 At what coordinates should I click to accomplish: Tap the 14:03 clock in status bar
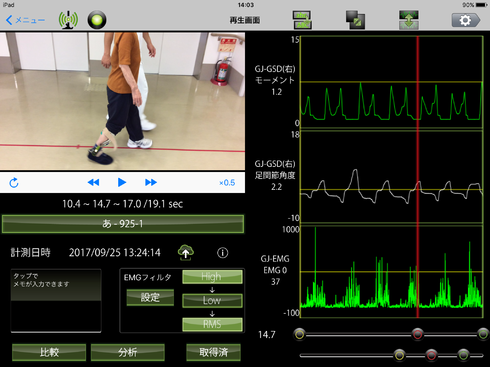246,5
